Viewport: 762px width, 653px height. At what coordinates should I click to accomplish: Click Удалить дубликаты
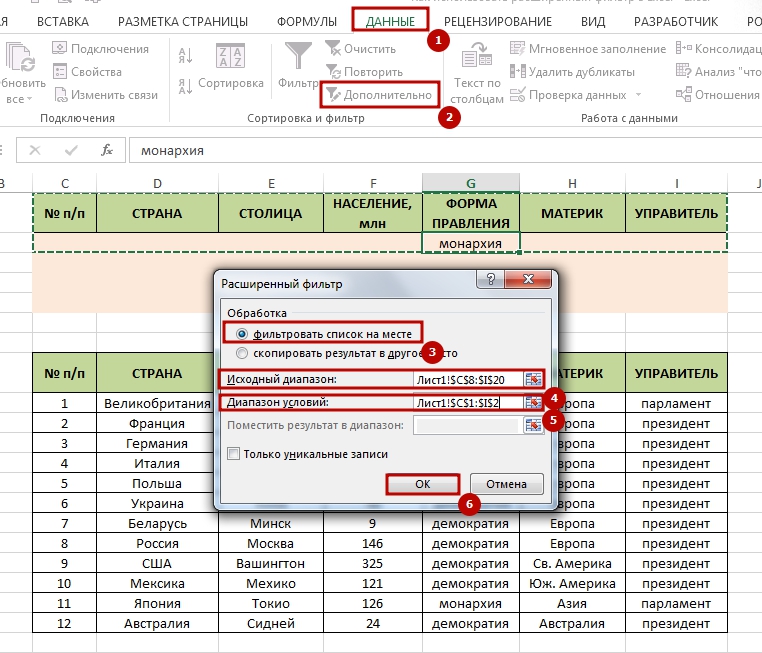pos(572,71)
